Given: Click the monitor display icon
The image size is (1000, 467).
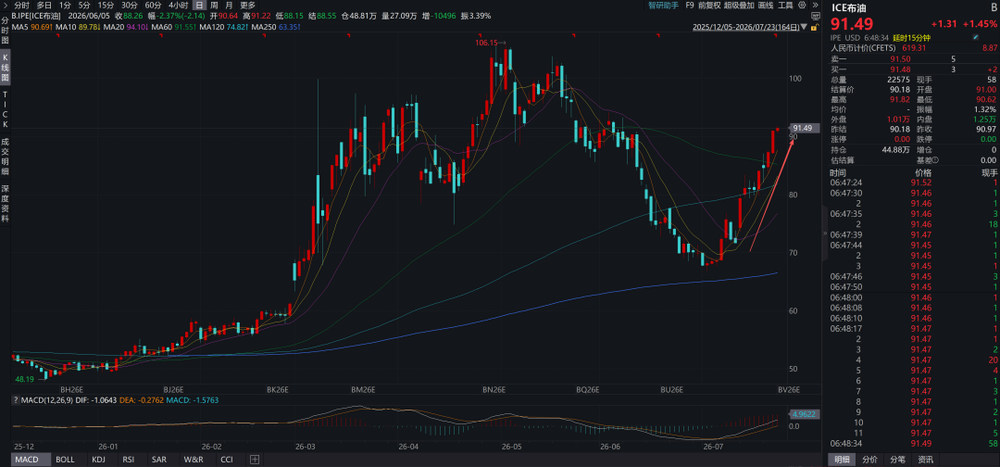Looking at the screenshot, I should (x=816, y=16).
